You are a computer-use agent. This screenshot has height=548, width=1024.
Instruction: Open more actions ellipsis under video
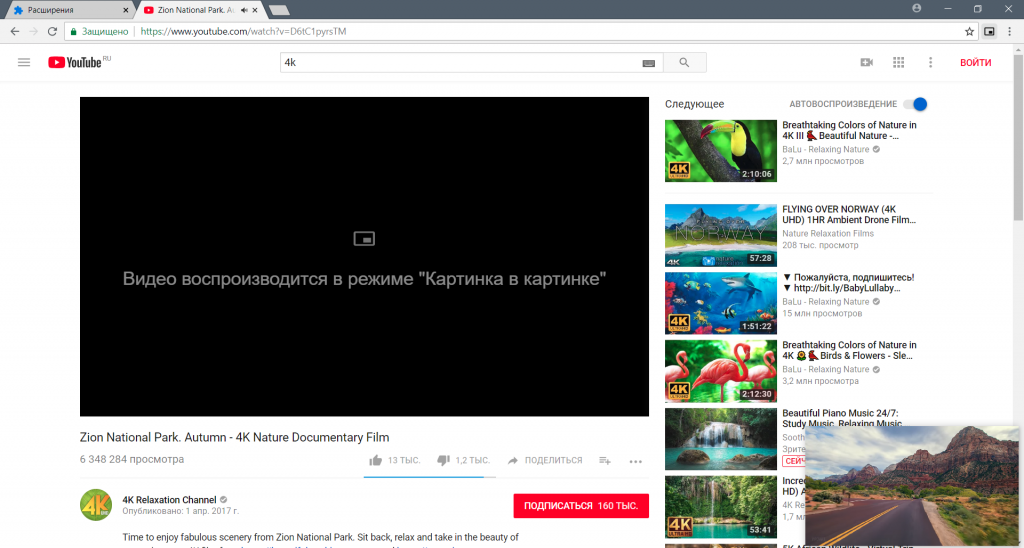tap(635, 461)
